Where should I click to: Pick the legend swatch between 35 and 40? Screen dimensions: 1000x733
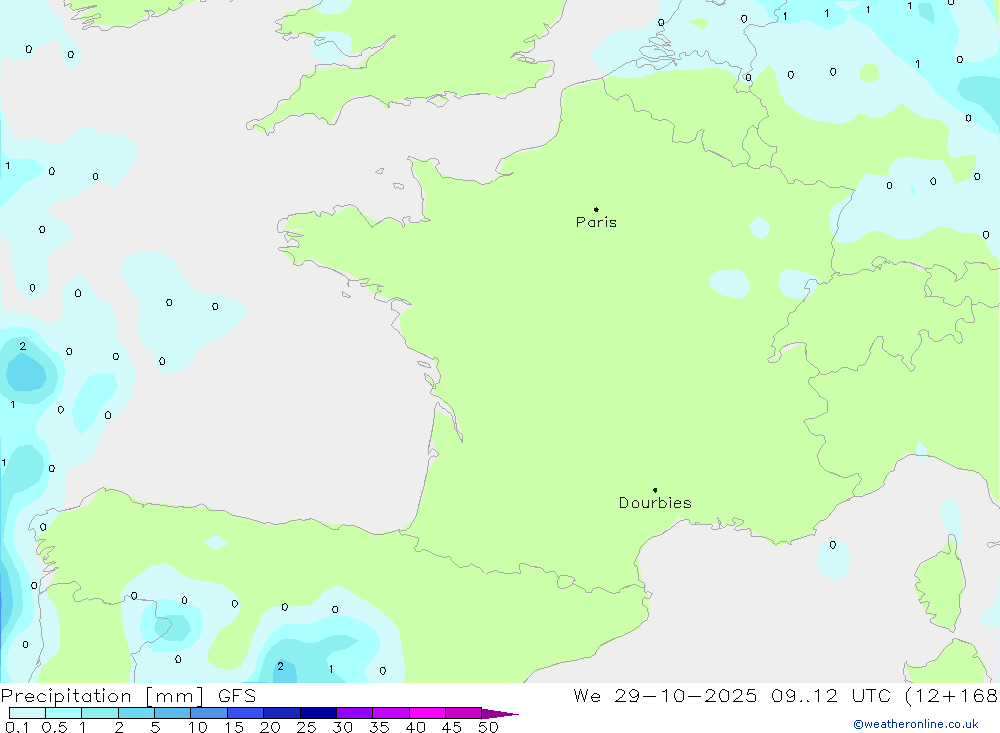coord(391,713)
